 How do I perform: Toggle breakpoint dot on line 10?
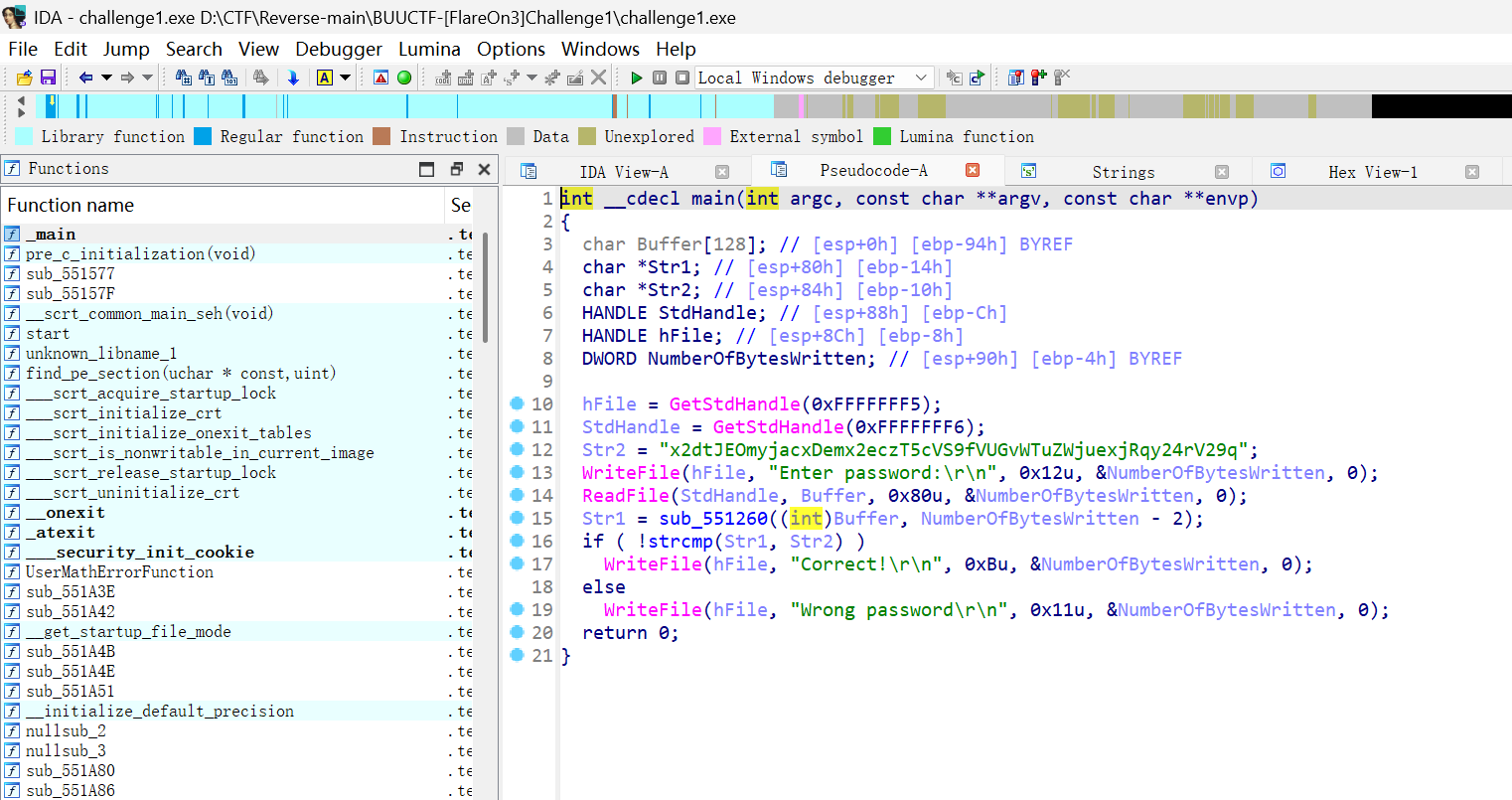[x=517, y=403]
